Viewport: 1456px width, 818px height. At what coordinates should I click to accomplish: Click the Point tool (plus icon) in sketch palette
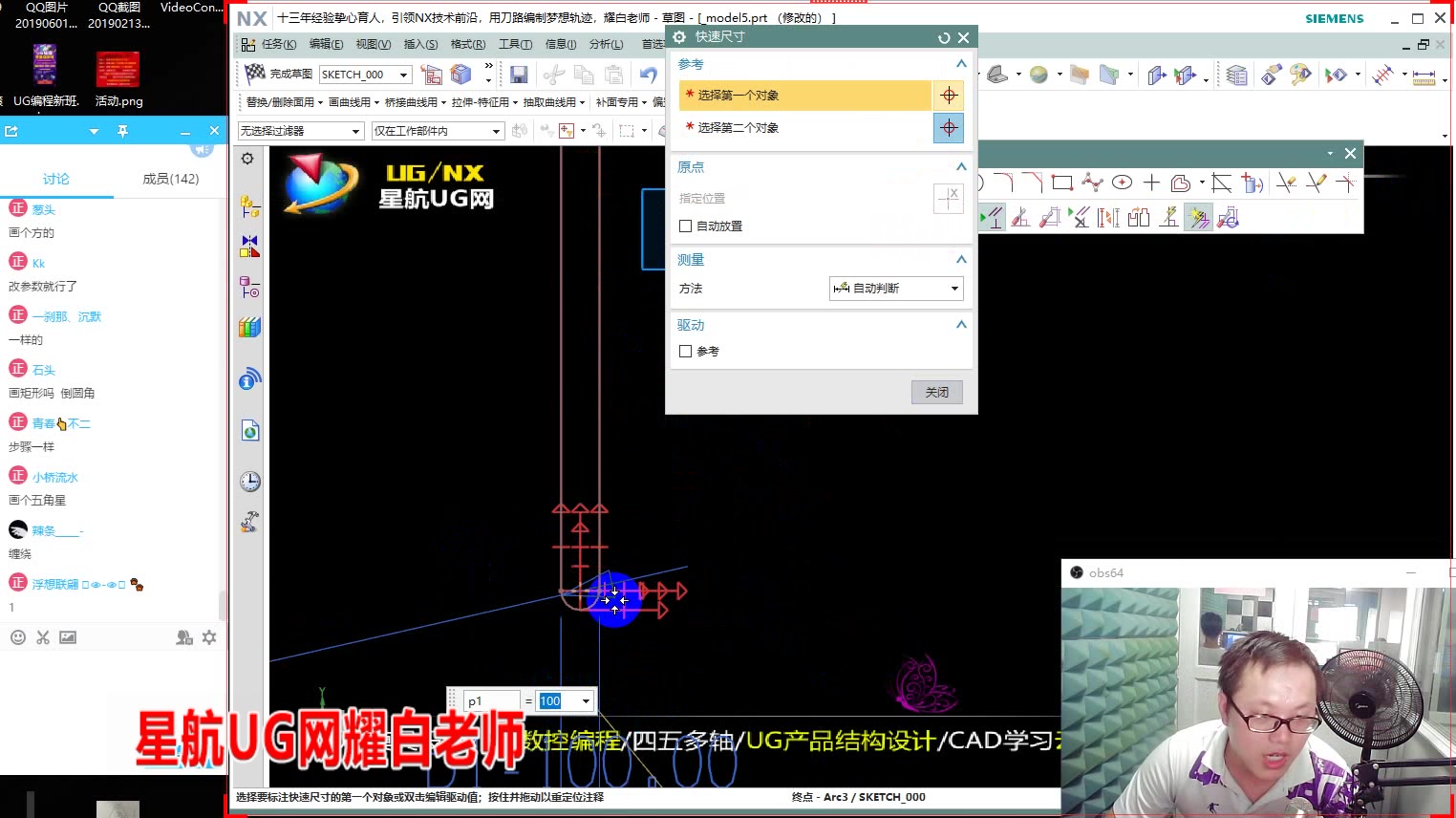point(1151,183)
